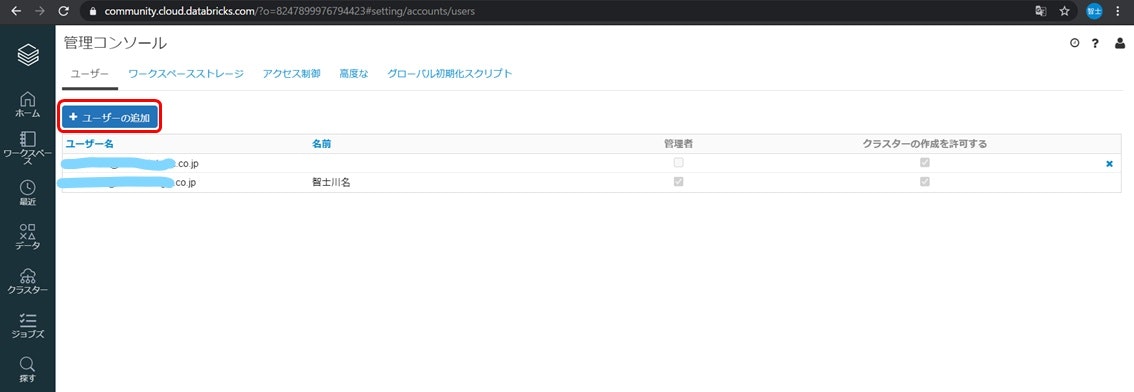Switch to アクセス制御 tab

291,74
